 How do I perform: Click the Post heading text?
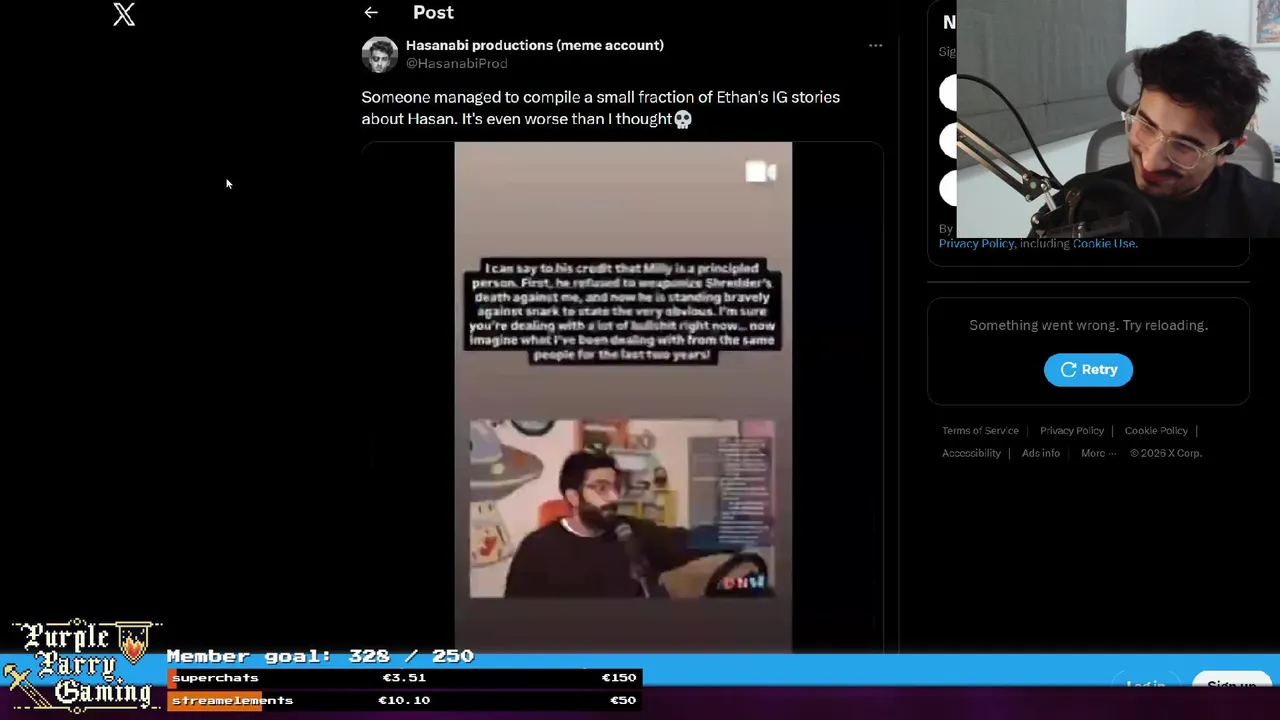[x=433, y=12]
